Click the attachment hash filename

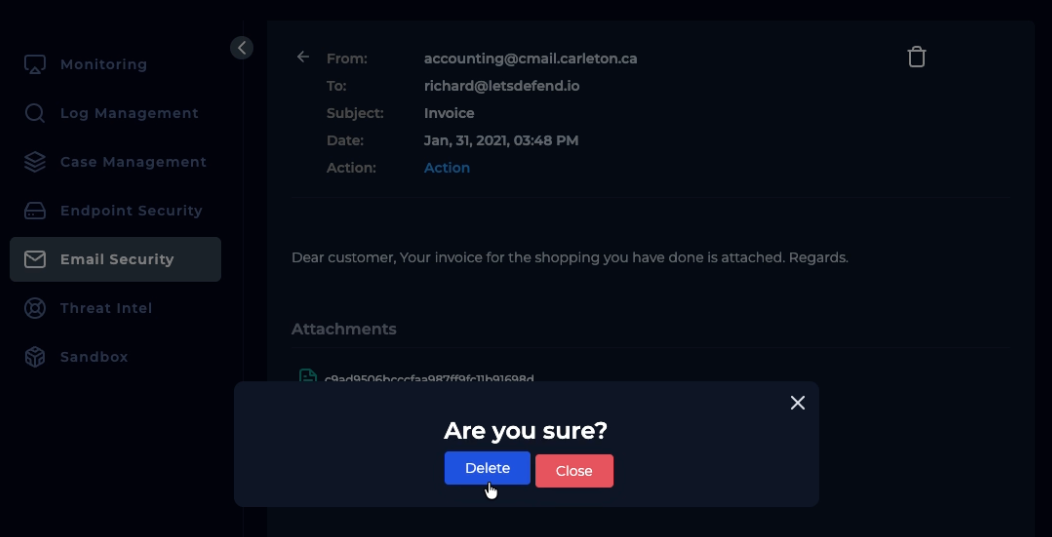pyautogui.click(x=429, y=378)
